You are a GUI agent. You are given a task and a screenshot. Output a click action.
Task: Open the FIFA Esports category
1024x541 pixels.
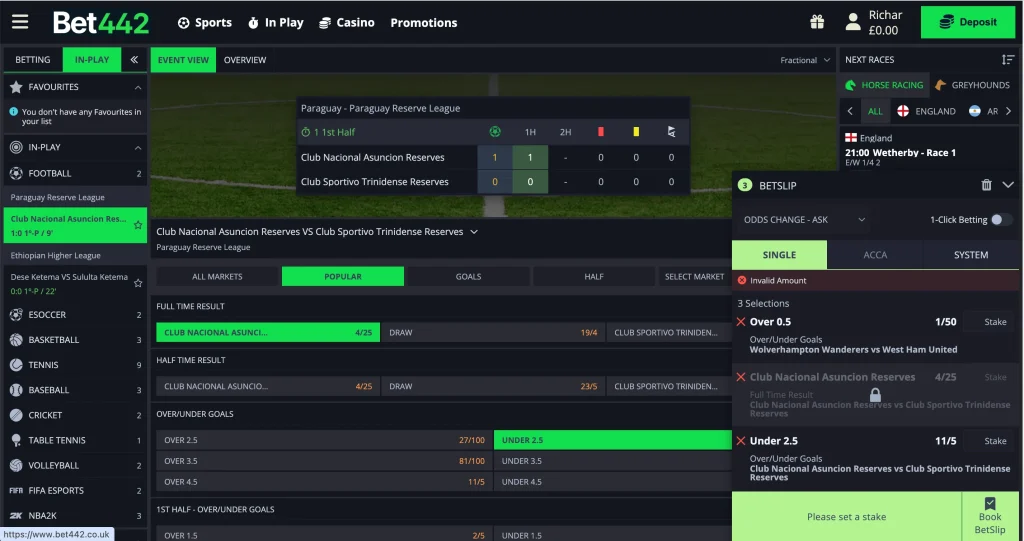(75, 491)
